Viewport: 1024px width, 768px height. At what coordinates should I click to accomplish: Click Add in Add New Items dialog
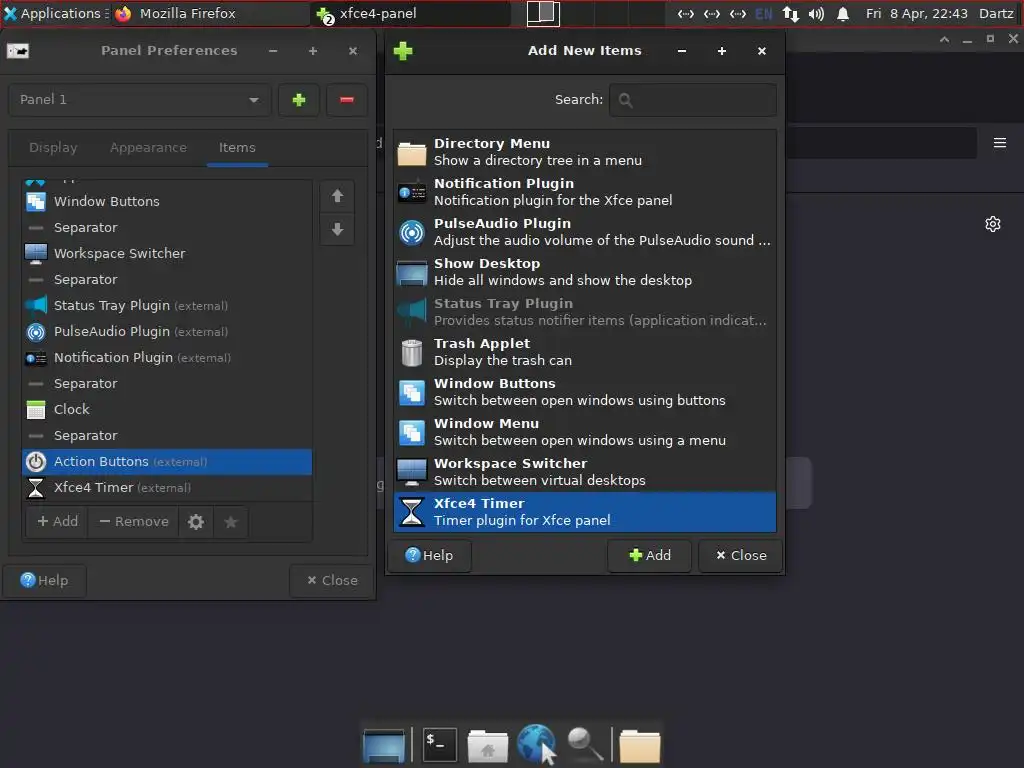649,556
